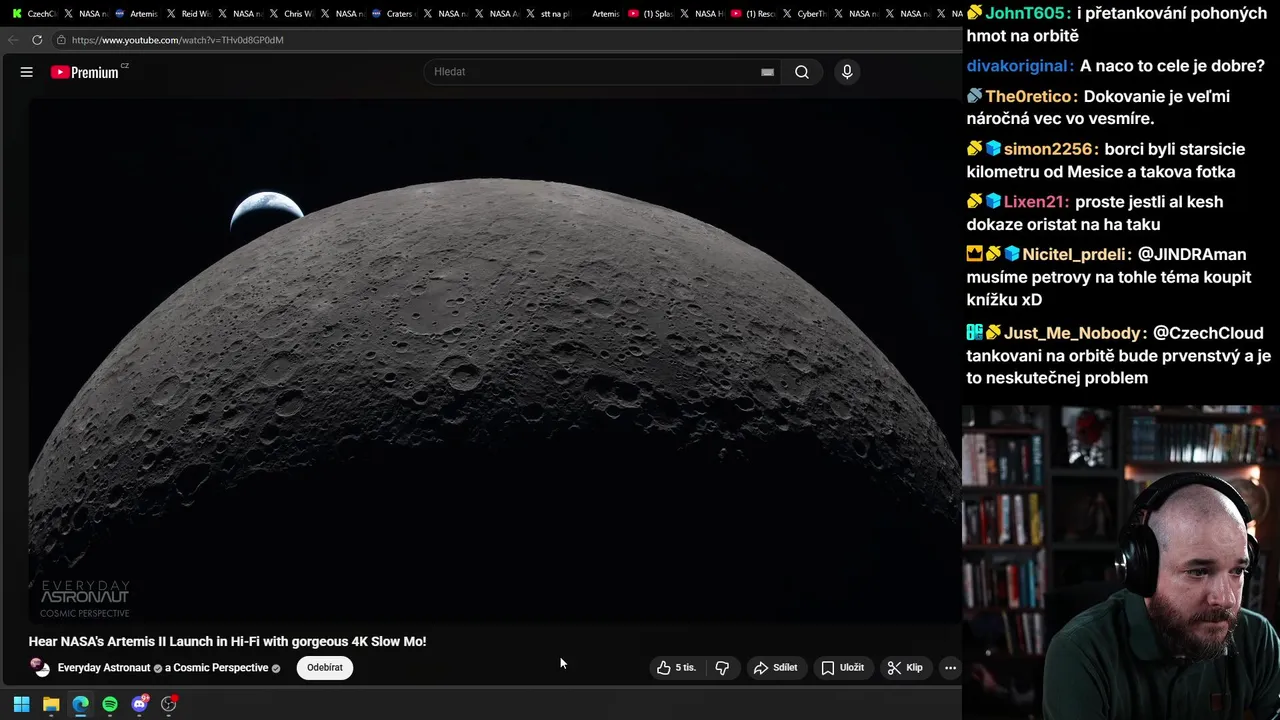The height and width of the screenshot is (720, 1280).
Task: Click chat username Lixen21
Action: [x=1033, y=202]
